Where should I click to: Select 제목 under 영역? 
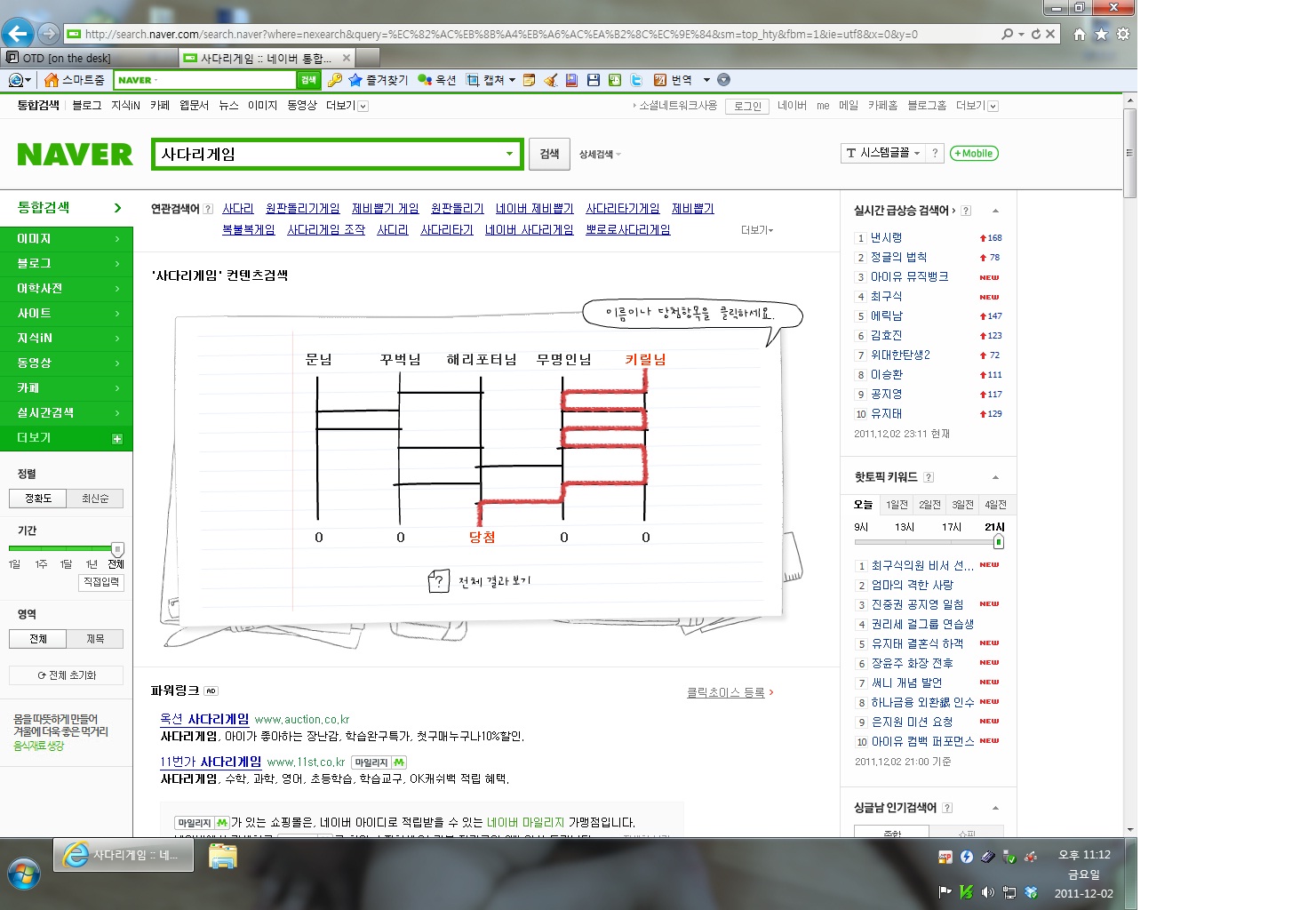(x=95, y=639)
